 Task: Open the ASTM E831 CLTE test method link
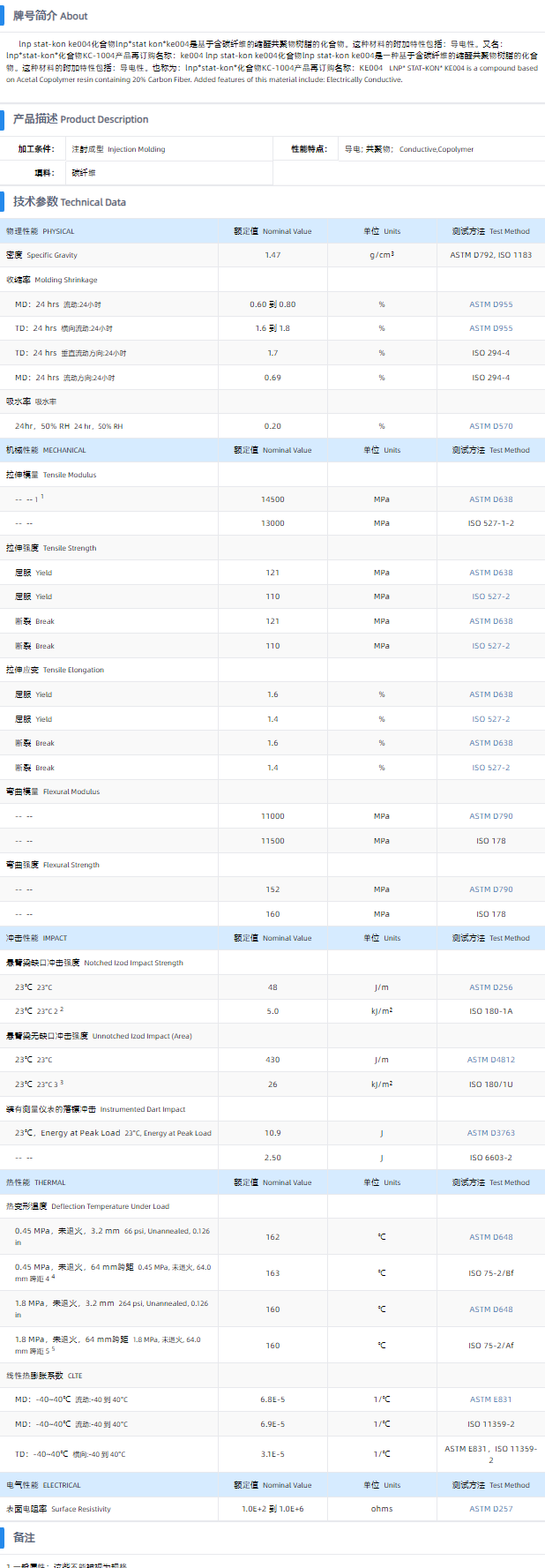click(x=490, y=1399)
